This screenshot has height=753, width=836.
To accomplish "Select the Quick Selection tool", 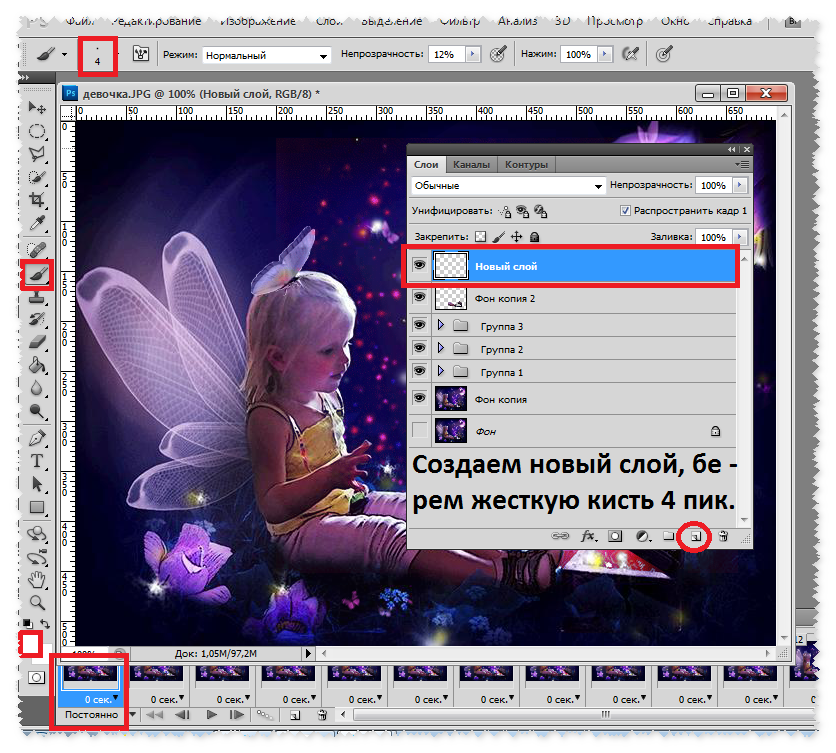I will point(37,177).
